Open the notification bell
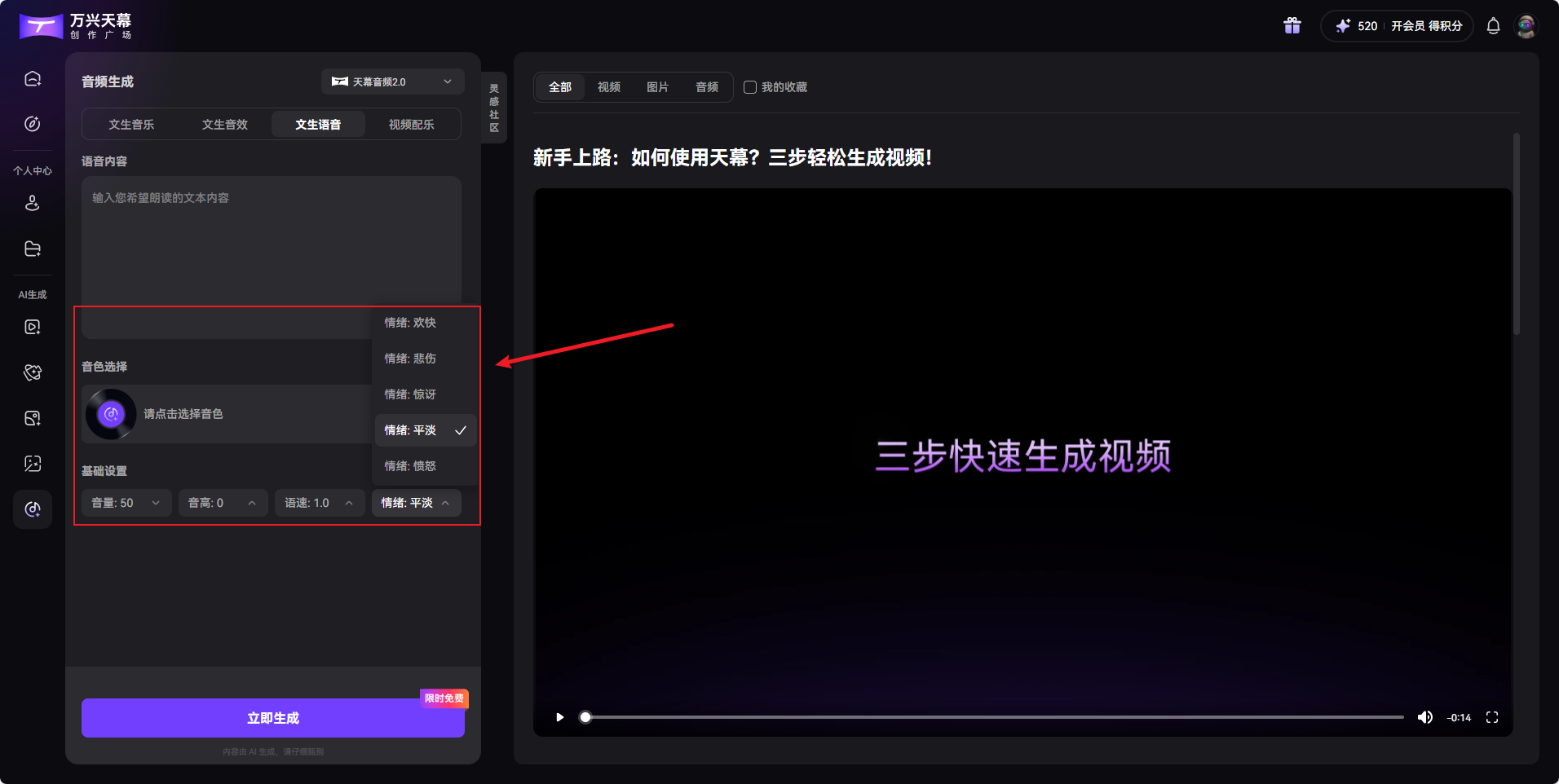The width and height of the screenshot is (1559, 784). pos(1493,25)
